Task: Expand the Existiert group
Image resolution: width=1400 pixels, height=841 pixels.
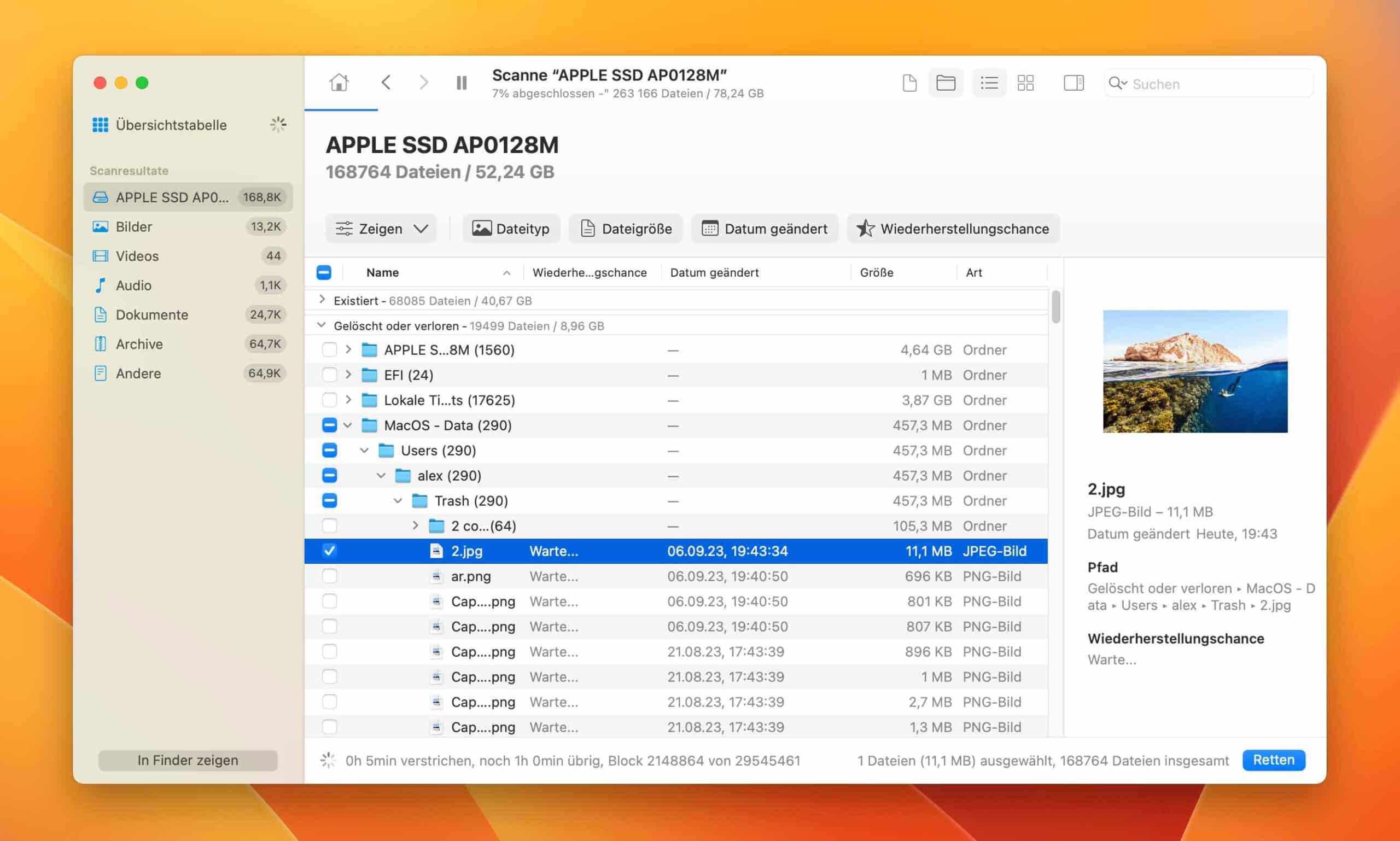Action: click(322, 299)
